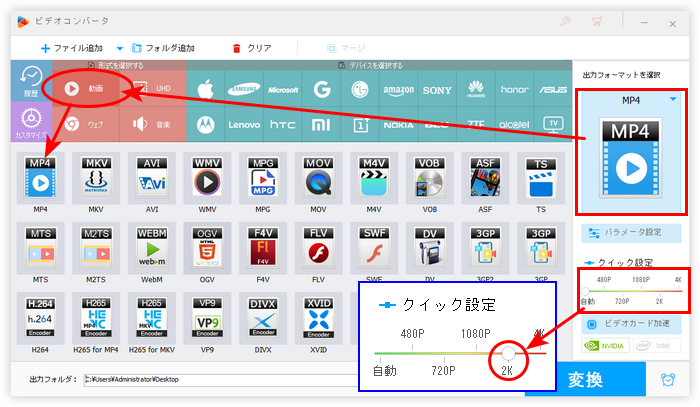Choose the ASF format icon
The image size is (700, 407).
[x=485, y=178]
